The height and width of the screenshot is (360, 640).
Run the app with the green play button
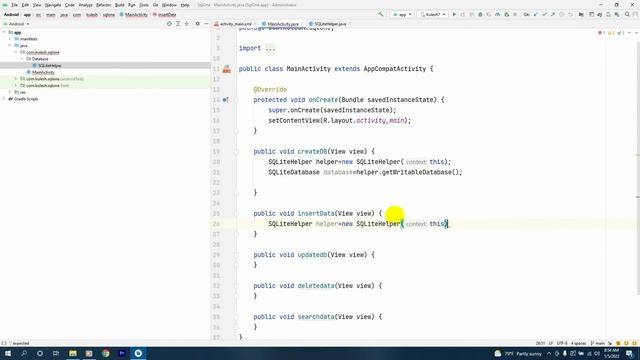(x=454, y=14)
